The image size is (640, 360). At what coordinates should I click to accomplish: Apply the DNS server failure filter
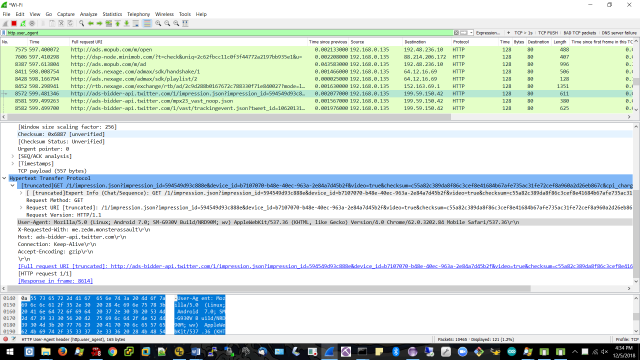tap(619, 33)
